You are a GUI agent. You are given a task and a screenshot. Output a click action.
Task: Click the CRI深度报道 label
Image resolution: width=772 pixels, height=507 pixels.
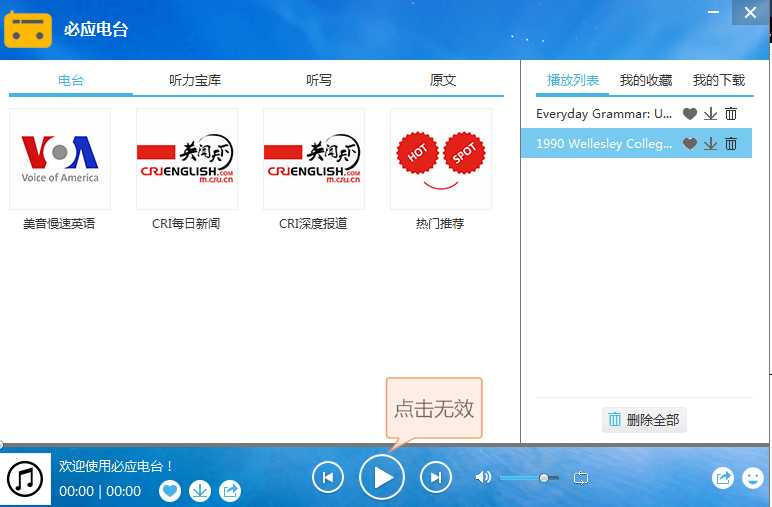tap(313, 223)
